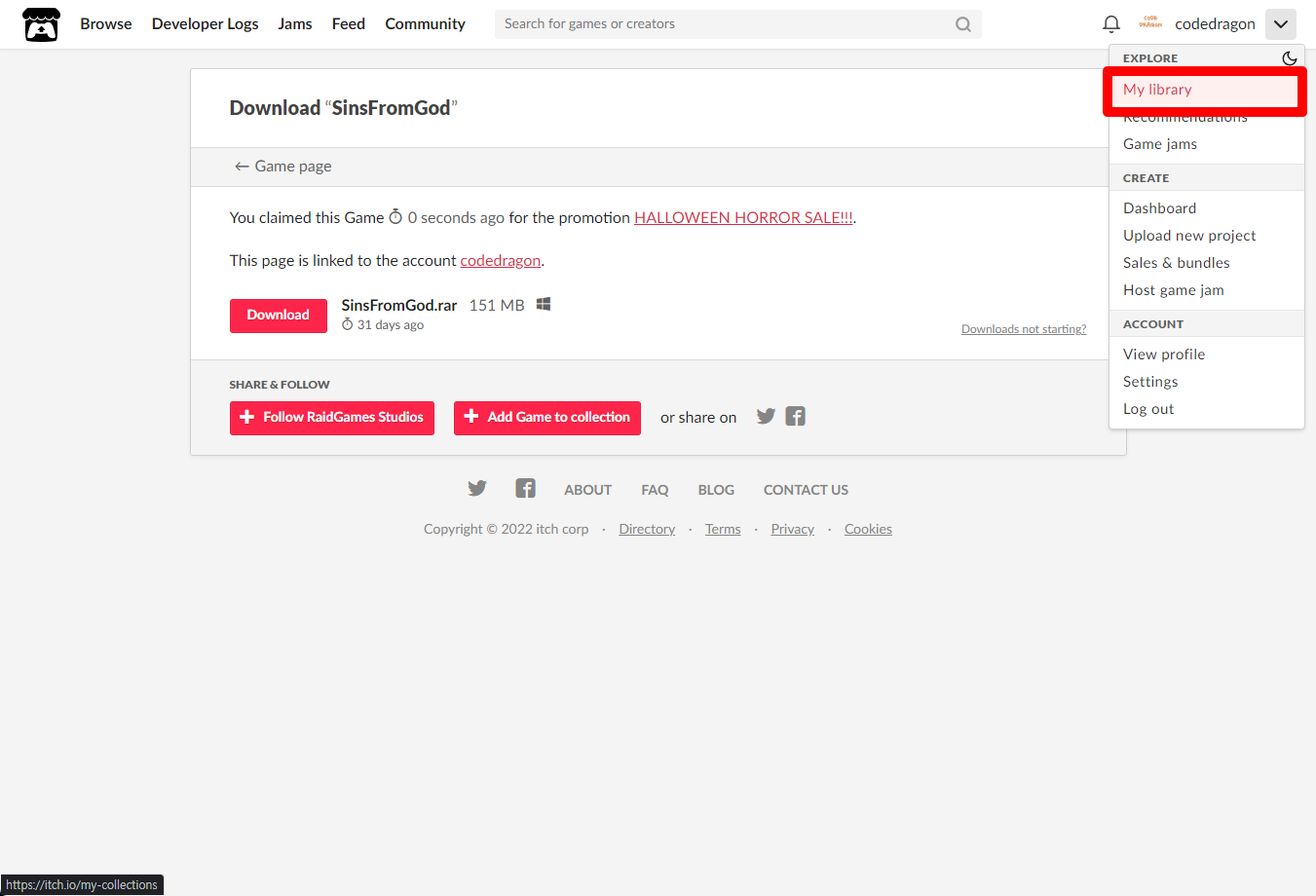Open CONTACT US in footer

pos(806,490)
